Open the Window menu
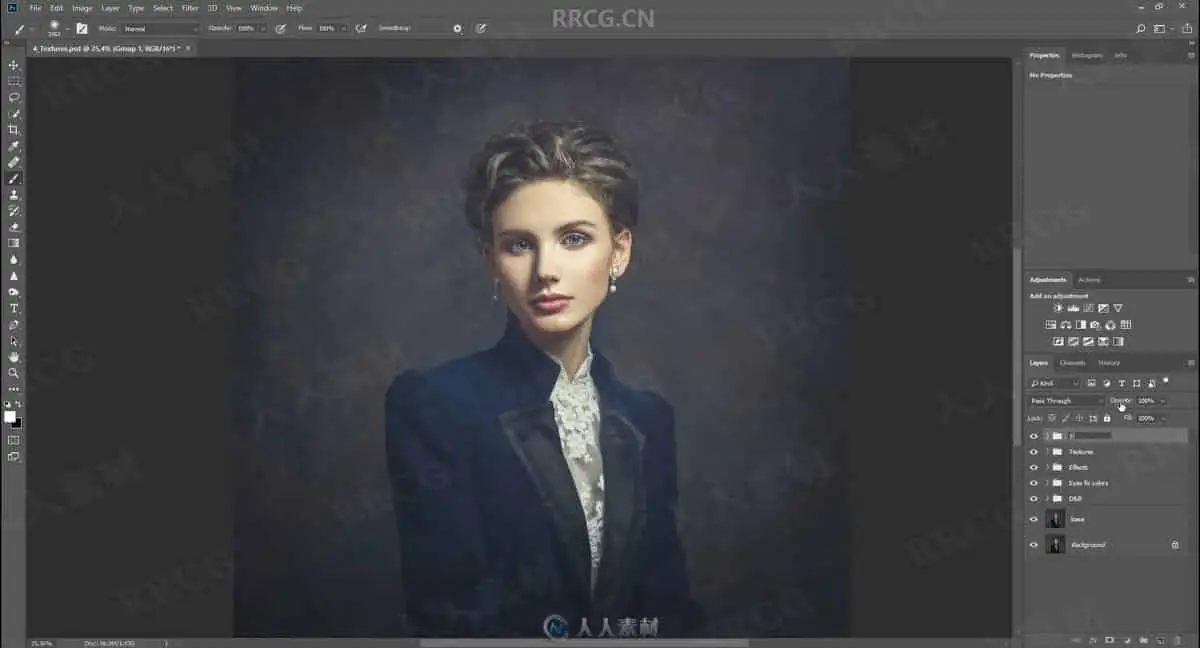Image resolution: width=1200 pixels, height=648 pixels. [264, 8]
